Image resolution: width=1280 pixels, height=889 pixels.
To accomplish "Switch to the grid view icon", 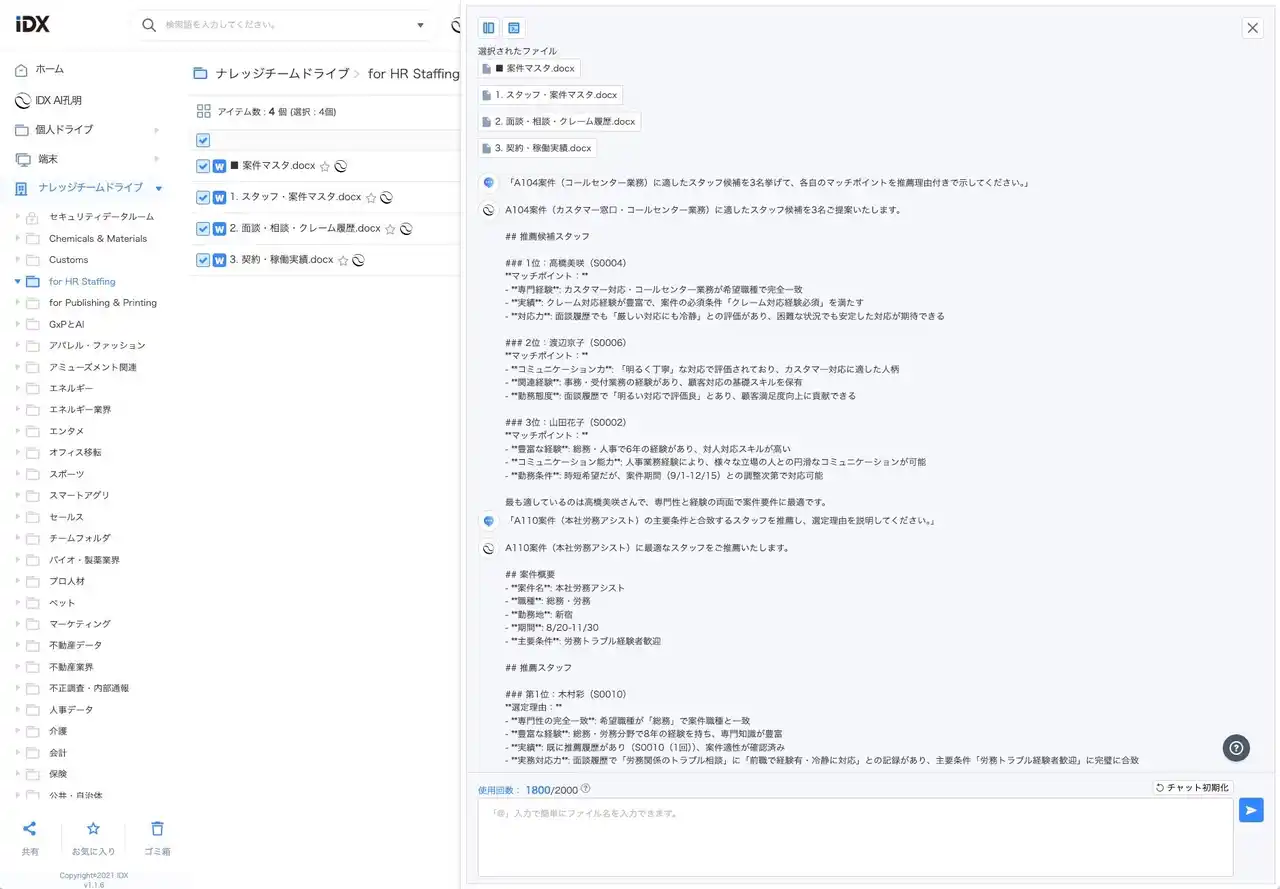I will (x=204, y=112).
